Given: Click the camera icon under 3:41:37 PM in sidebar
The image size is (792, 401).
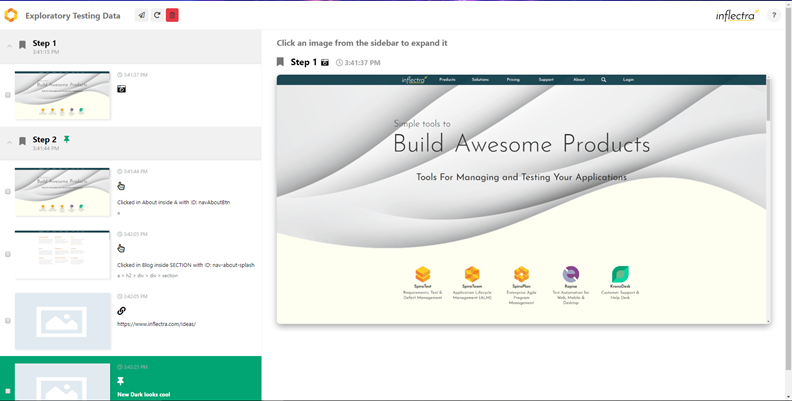Looking at the screenshot, I should click(x=122, y=89).
